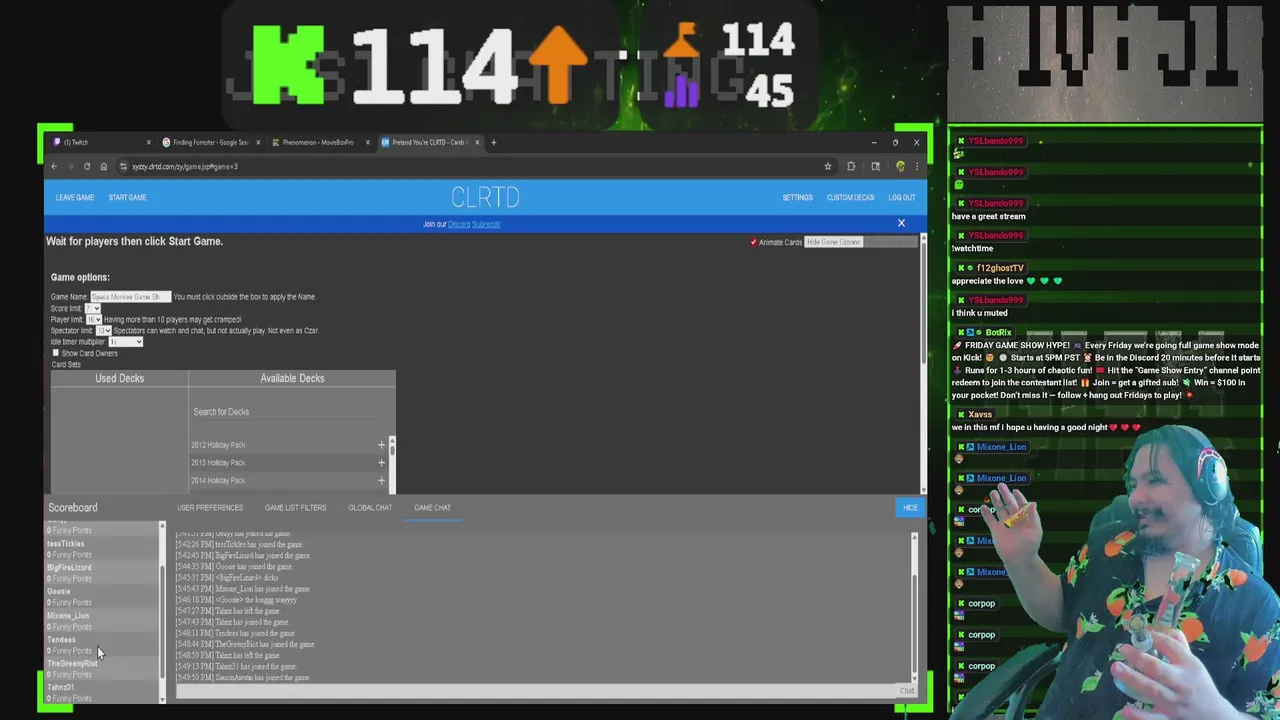
Task: Add the 2012 Holiday Pack deck
Action: (x=381, y=445)
